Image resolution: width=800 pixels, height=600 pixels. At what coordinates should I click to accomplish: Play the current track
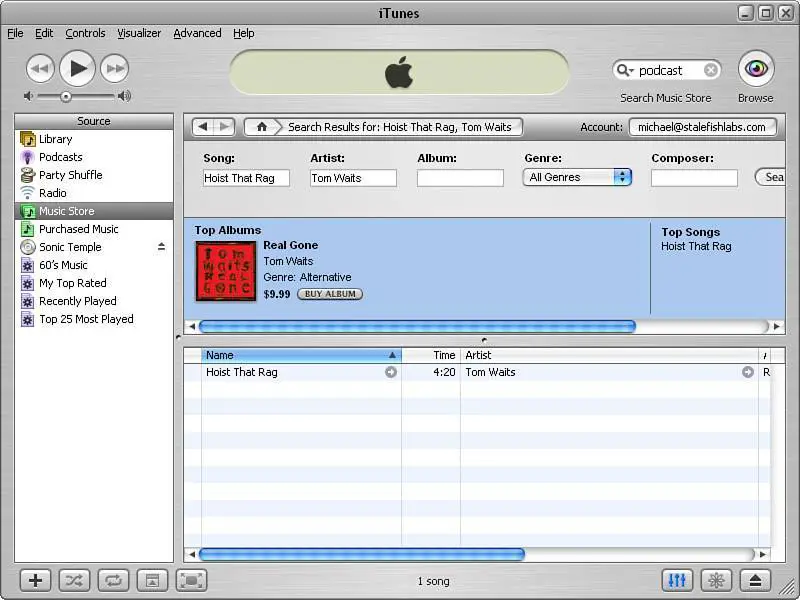[78, 68]
